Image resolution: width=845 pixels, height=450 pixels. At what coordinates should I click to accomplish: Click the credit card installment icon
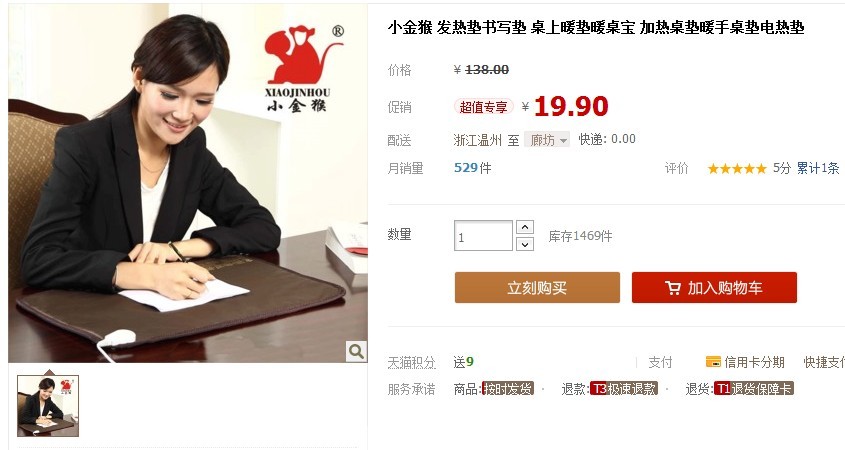[x=713, y=362]
